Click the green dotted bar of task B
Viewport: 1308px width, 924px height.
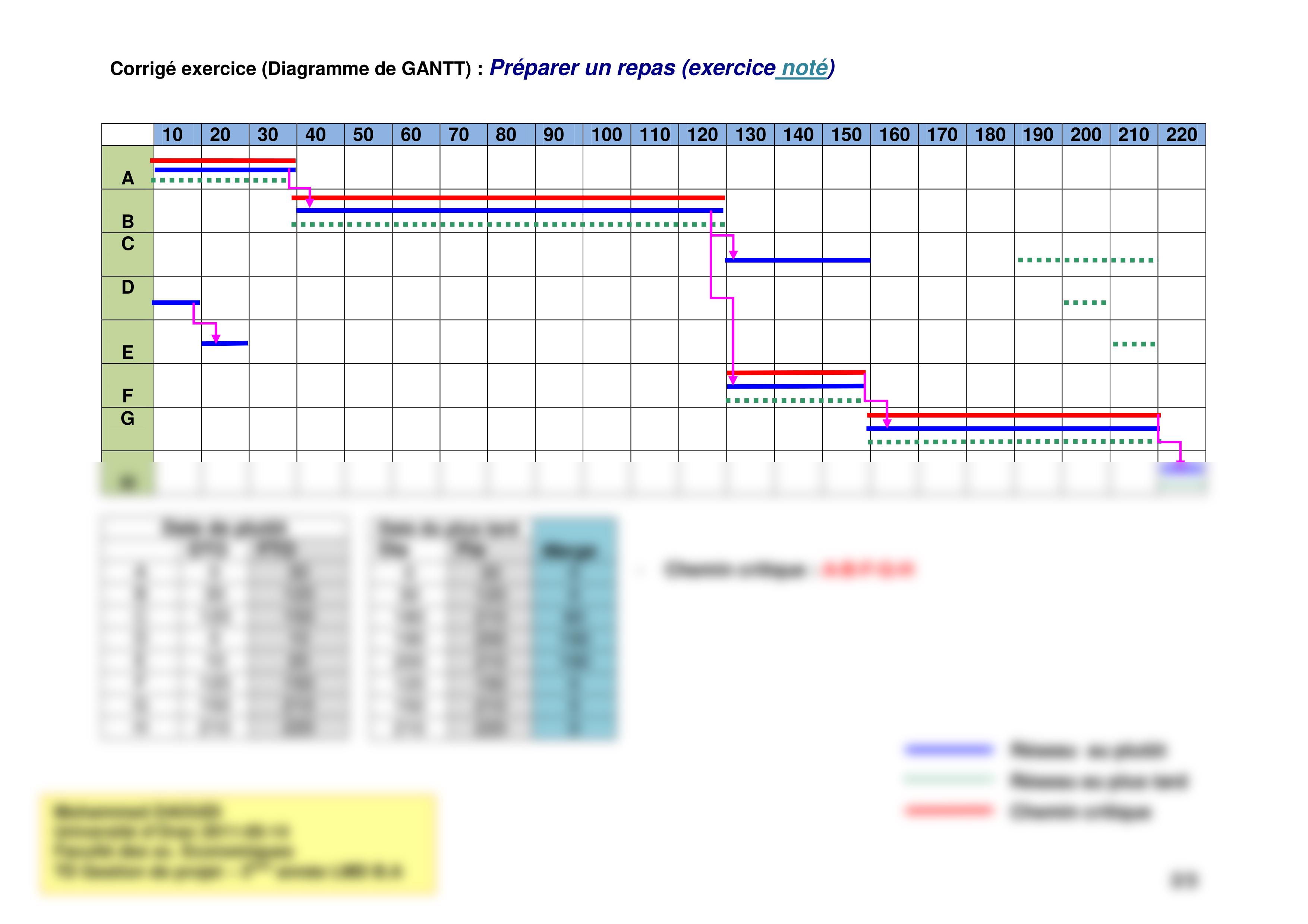click(508, 224)
